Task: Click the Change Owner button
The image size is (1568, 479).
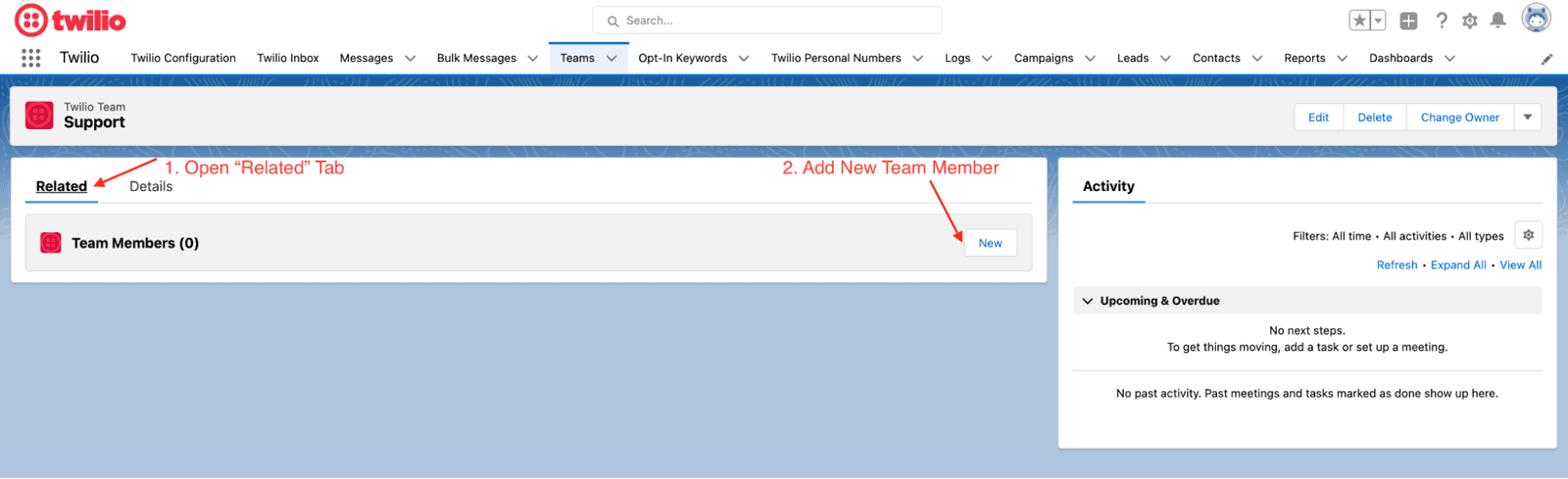Action: point(1459,118)
